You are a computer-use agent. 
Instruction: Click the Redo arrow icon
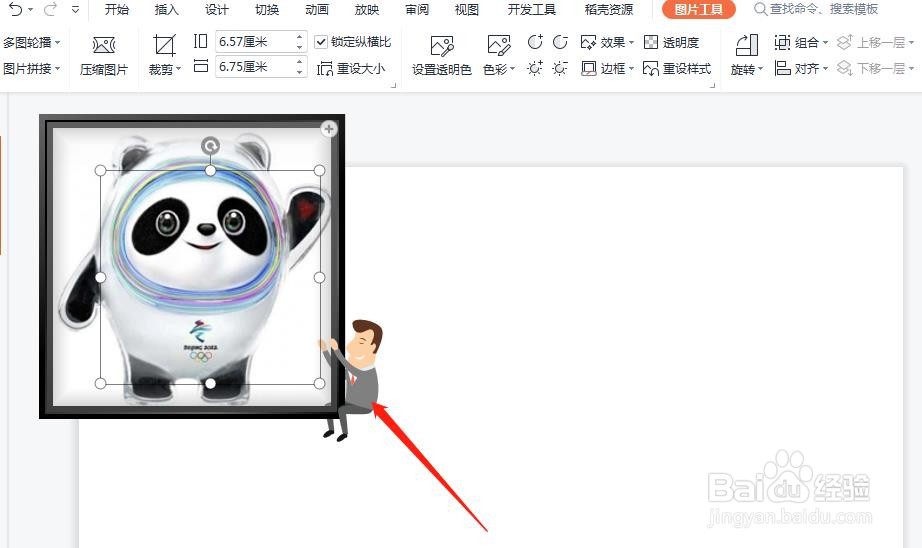point(50,9)
